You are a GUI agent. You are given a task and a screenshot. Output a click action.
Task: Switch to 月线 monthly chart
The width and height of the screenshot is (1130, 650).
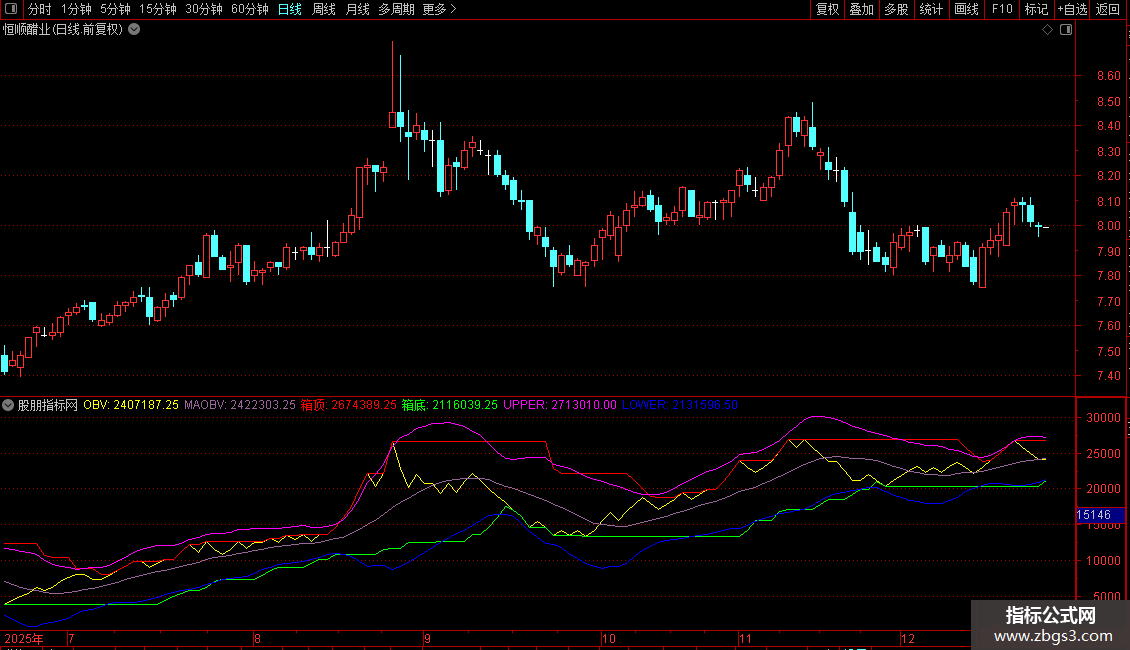click(357, 9)
